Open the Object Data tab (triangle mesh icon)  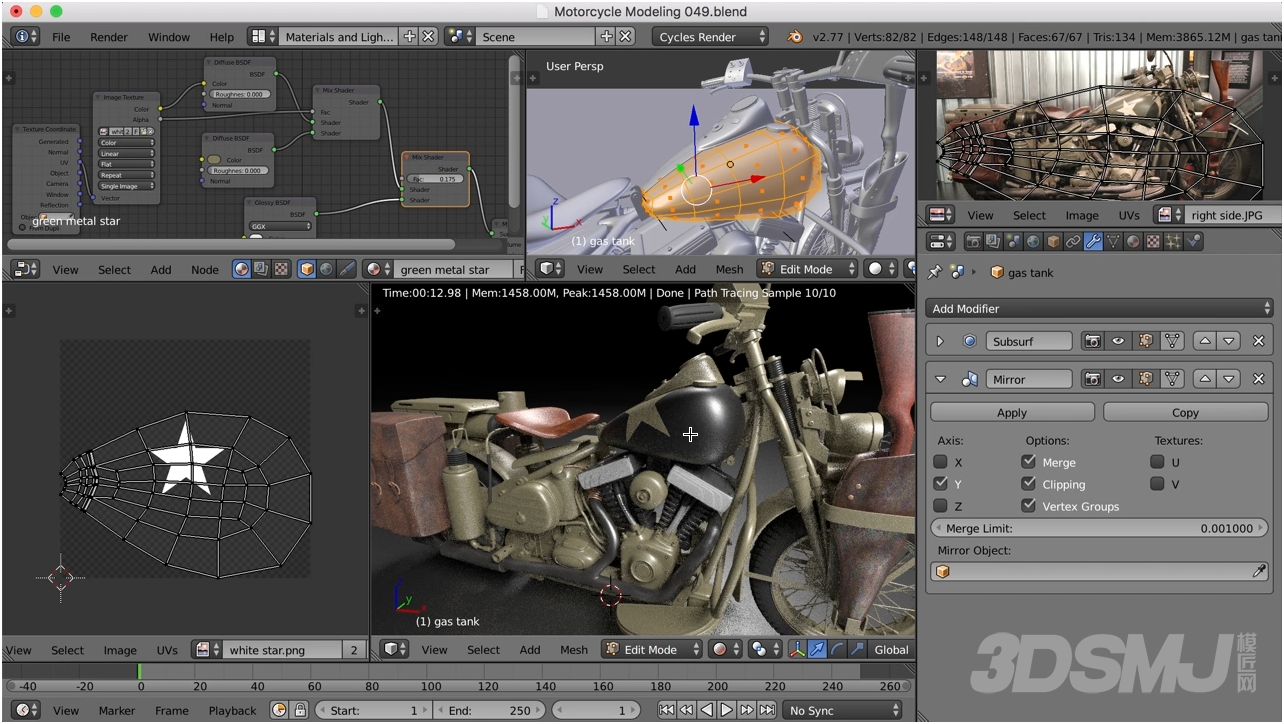1113,241
